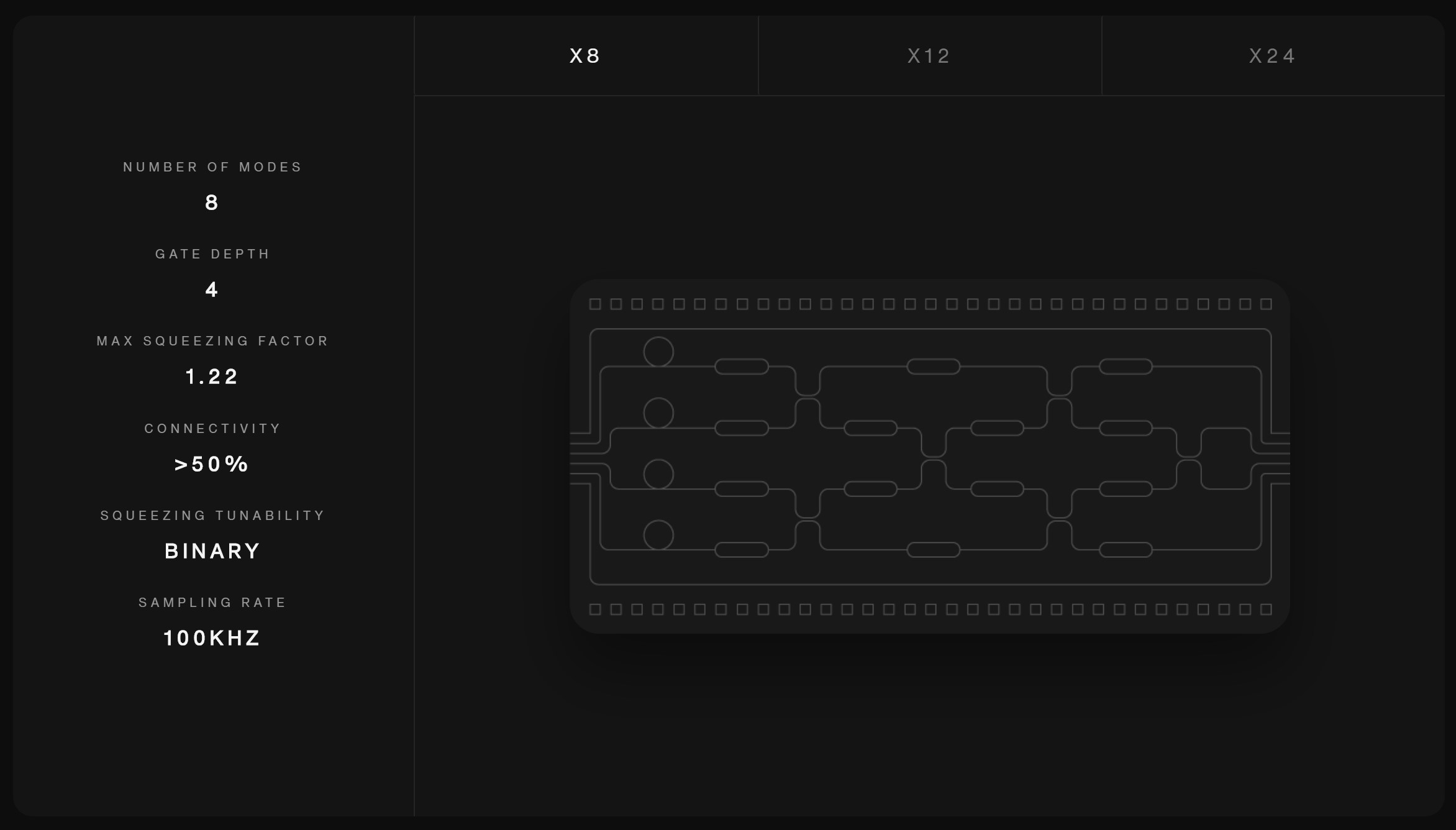The height and width of the screenshot is (830, 1456).
Task: Click the X8 chip circuit diagram
Action: click(930, 457)
